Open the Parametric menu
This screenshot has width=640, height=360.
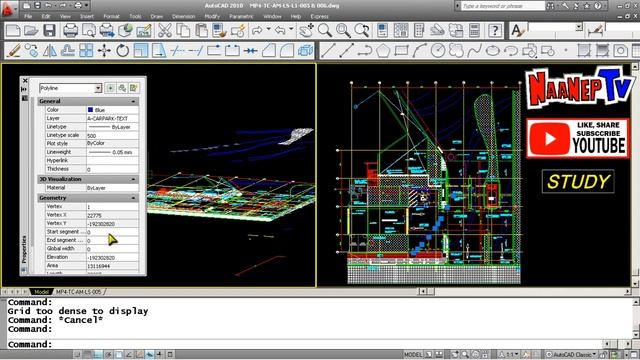[x=241, y=16]
